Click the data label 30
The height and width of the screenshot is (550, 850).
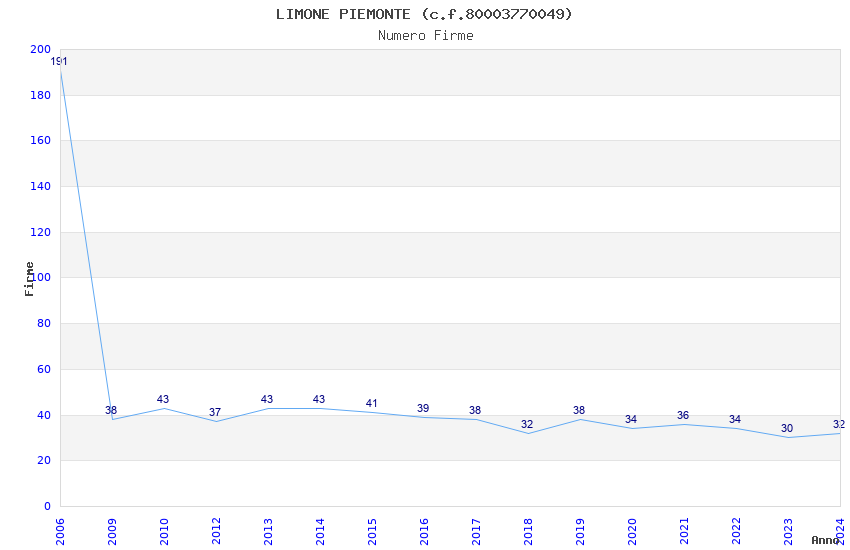[787, 429]
